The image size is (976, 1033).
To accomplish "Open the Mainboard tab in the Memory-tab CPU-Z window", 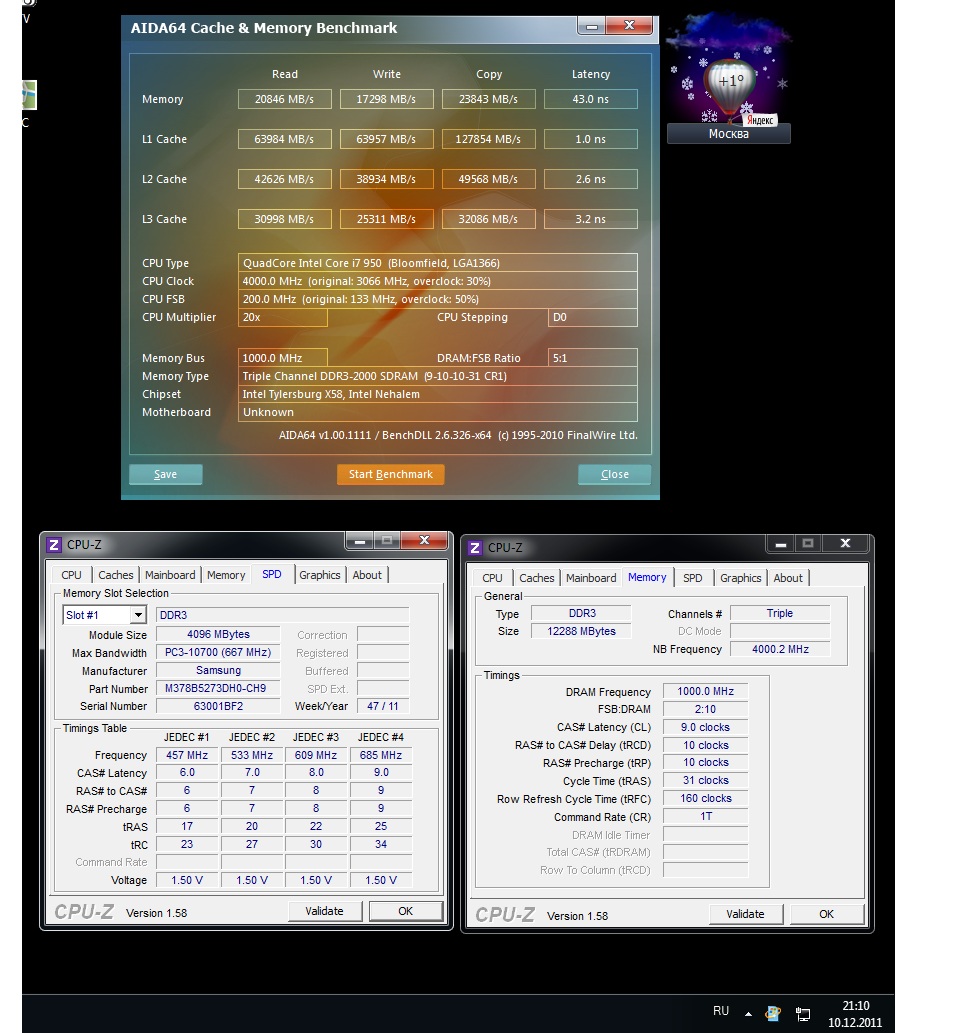I will [591, 578].
